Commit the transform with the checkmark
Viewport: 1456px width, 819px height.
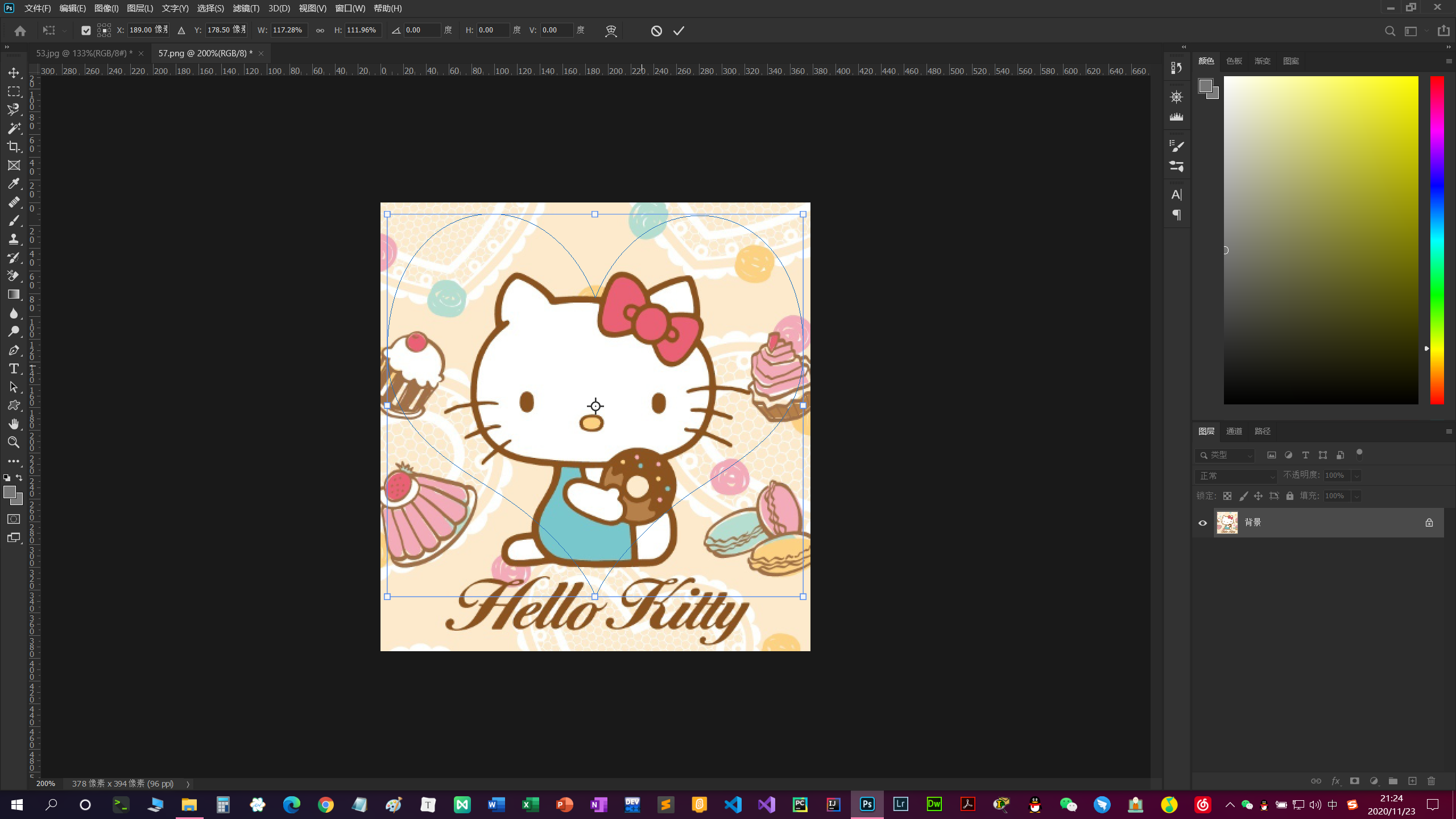pos(679,31)
